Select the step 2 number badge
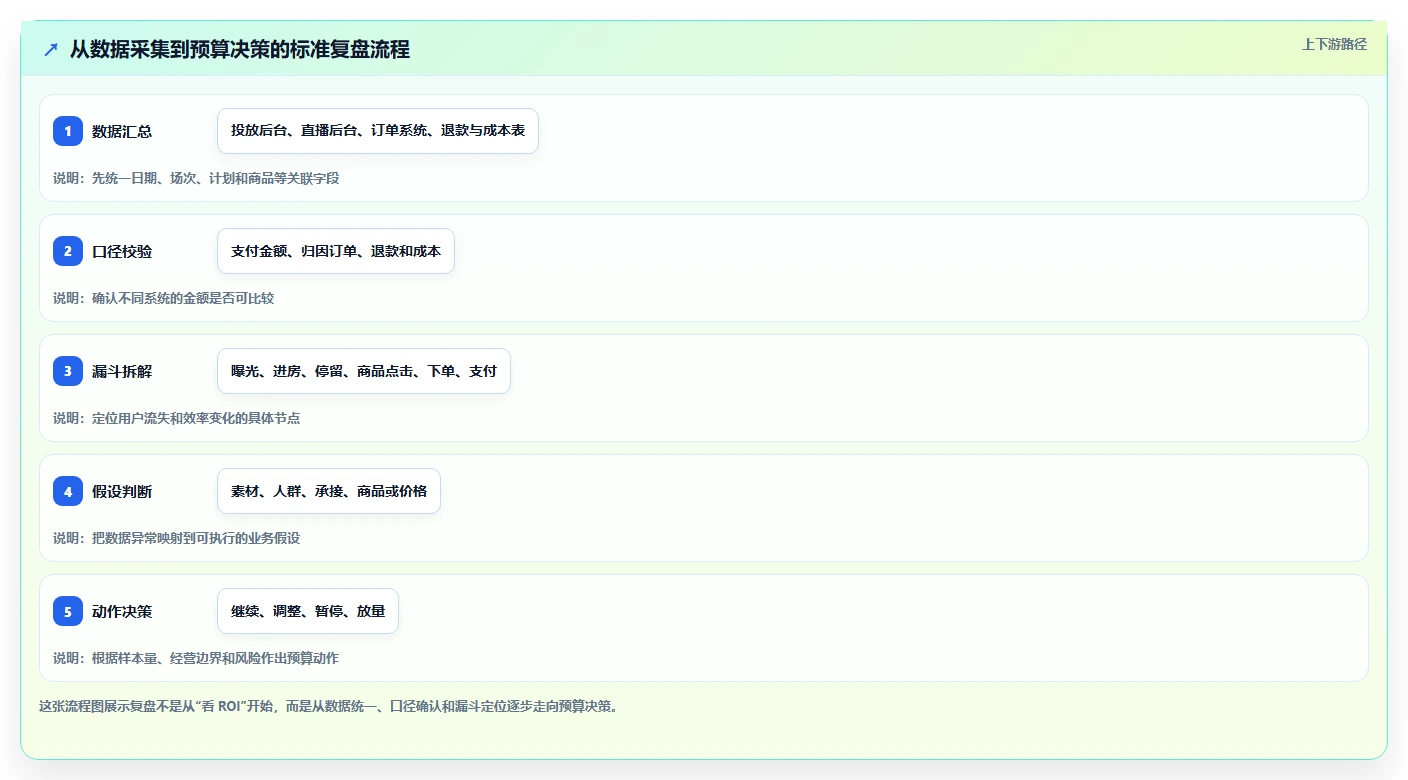Screen dimensions: 1408x780 pos(68,251)
